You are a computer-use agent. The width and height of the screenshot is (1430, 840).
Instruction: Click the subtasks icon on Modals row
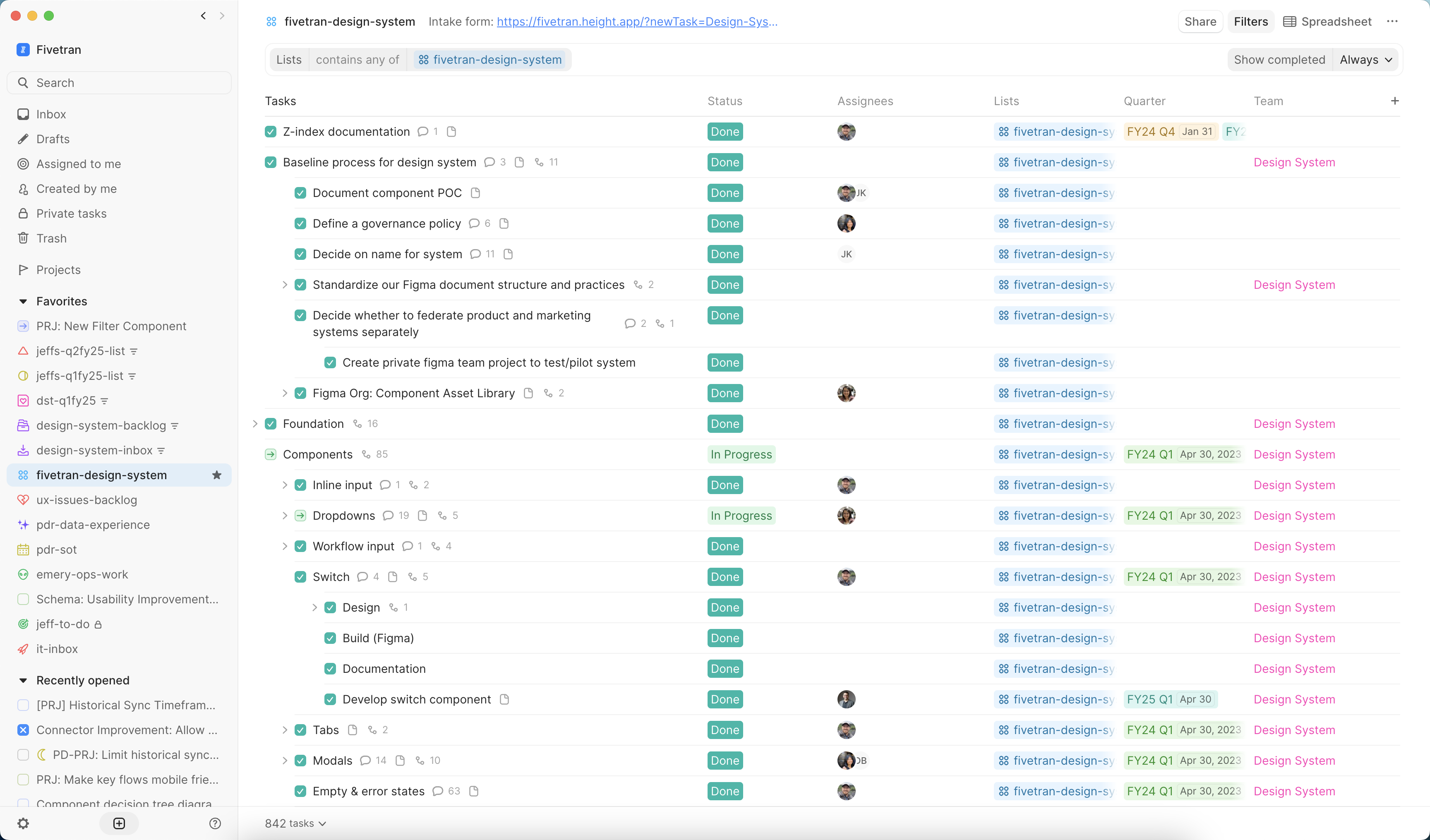click(420, 761)
